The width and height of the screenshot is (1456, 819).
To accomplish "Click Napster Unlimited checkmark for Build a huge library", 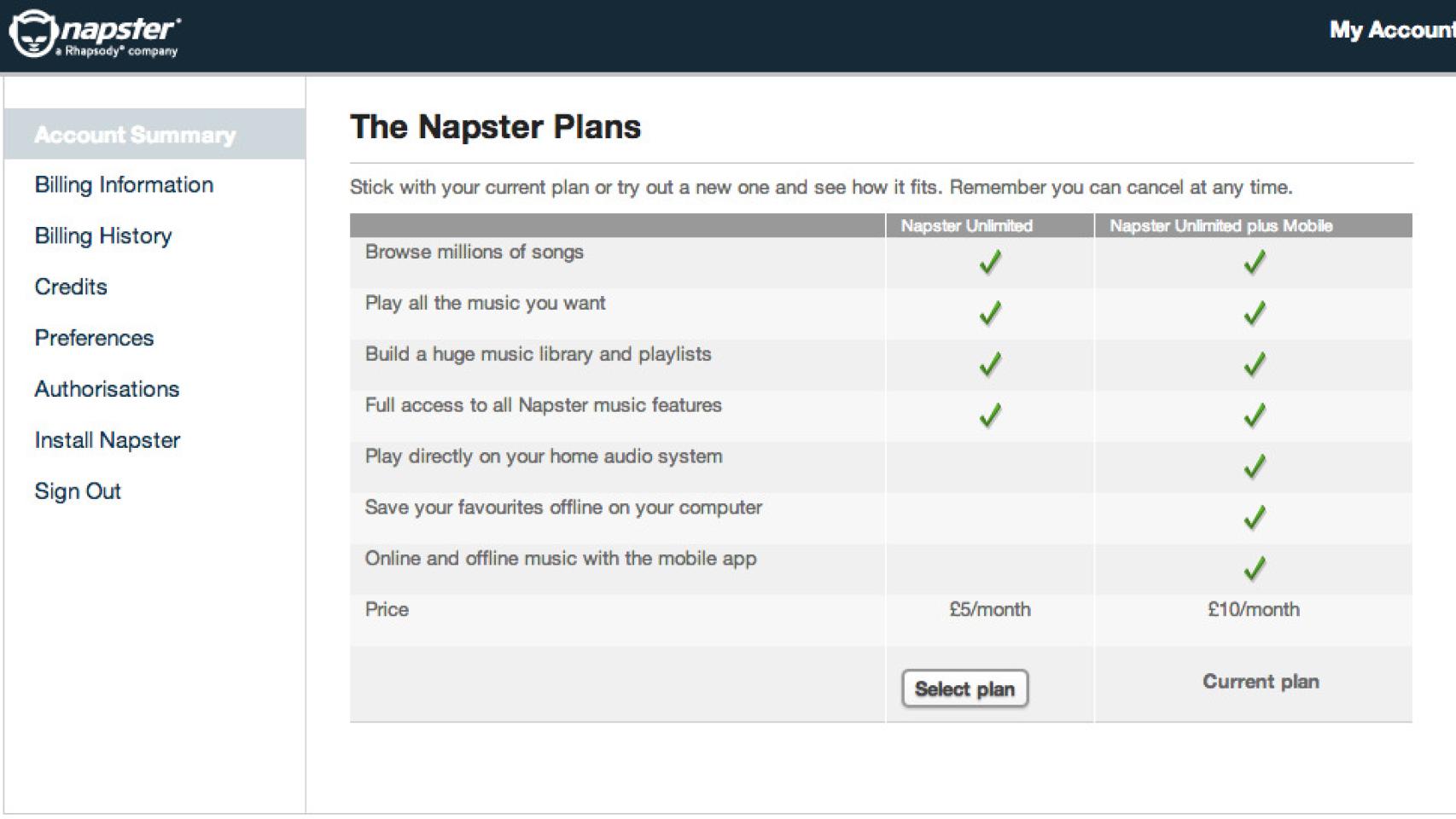I will coord(990,364).
